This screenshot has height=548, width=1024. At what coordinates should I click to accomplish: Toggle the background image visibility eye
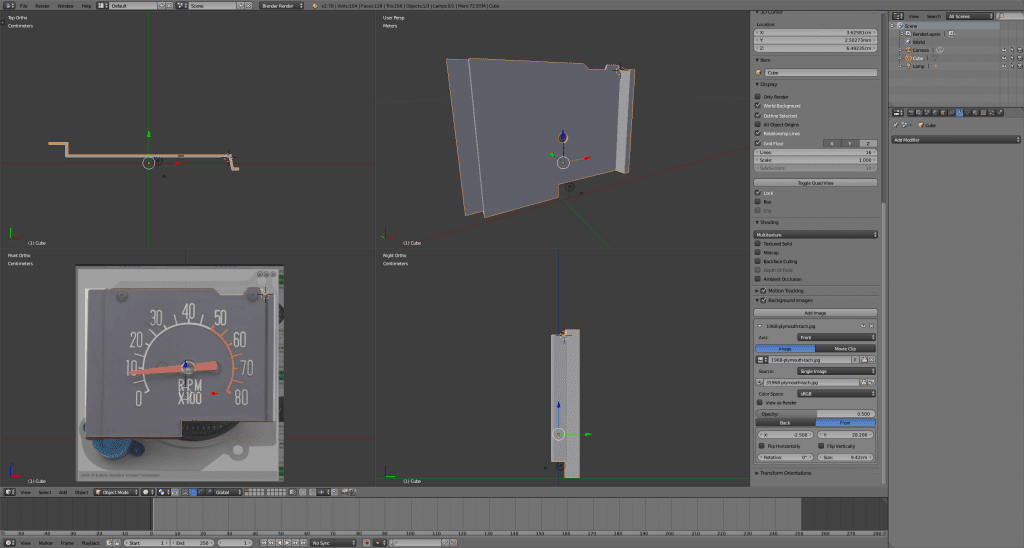tap(863, 325)
